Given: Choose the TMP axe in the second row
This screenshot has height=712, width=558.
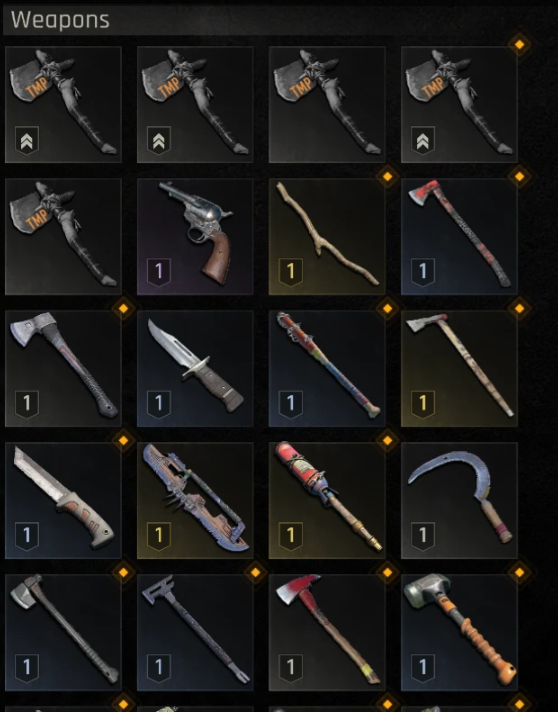Looking at the screenshot, I should pos(63,237).
